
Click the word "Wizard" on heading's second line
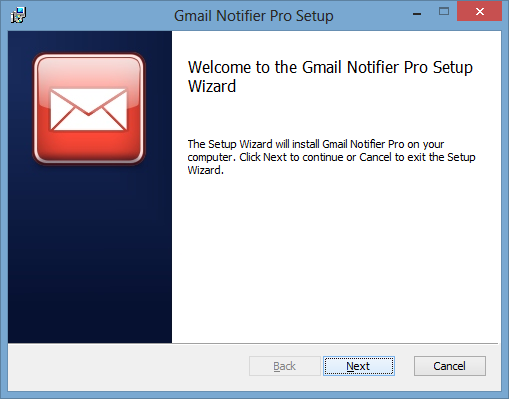[x=212, y=86]
